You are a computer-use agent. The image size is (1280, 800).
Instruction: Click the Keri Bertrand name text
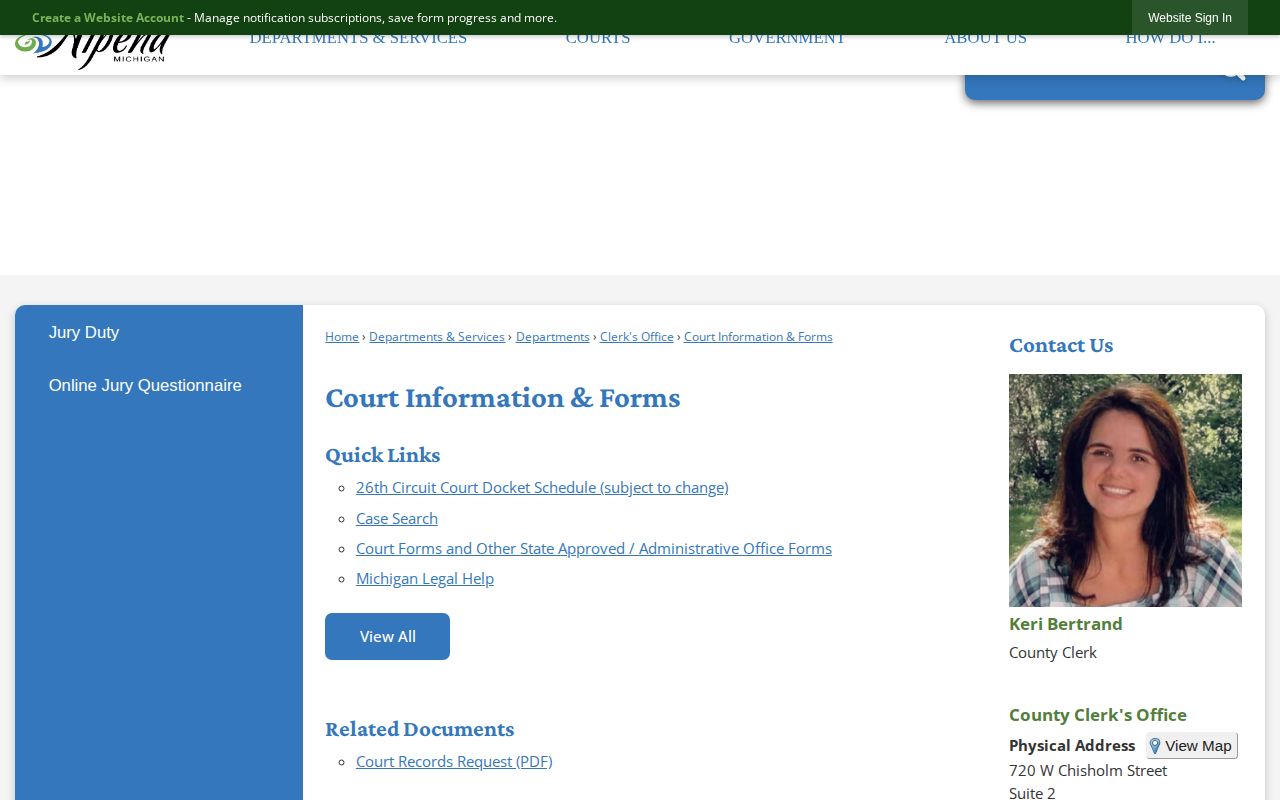click(1066, 624)
